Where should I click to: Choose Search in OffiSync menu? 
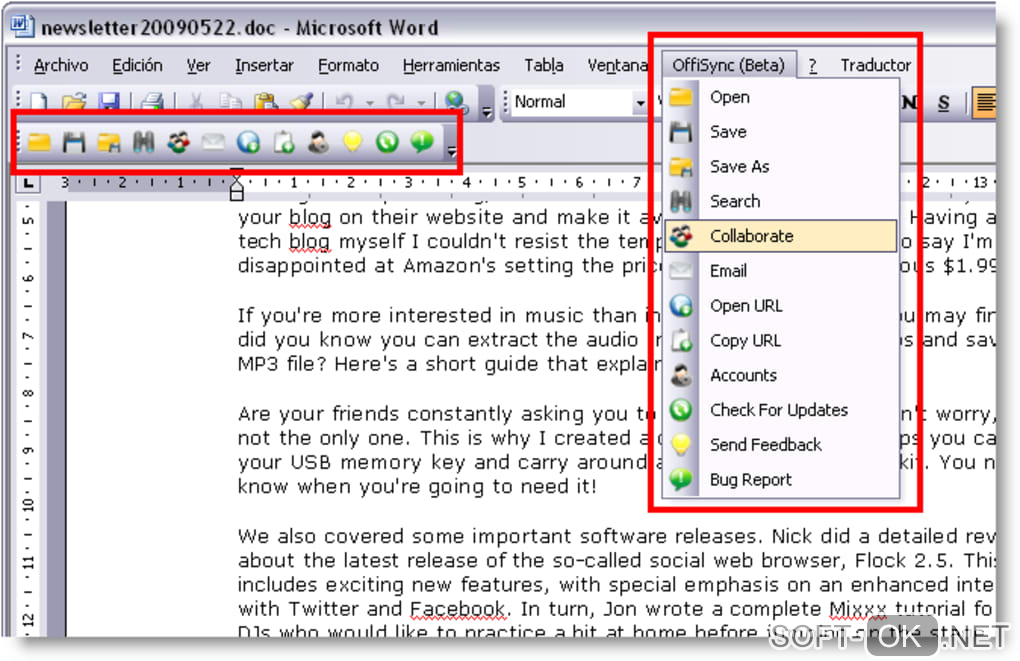781,201
